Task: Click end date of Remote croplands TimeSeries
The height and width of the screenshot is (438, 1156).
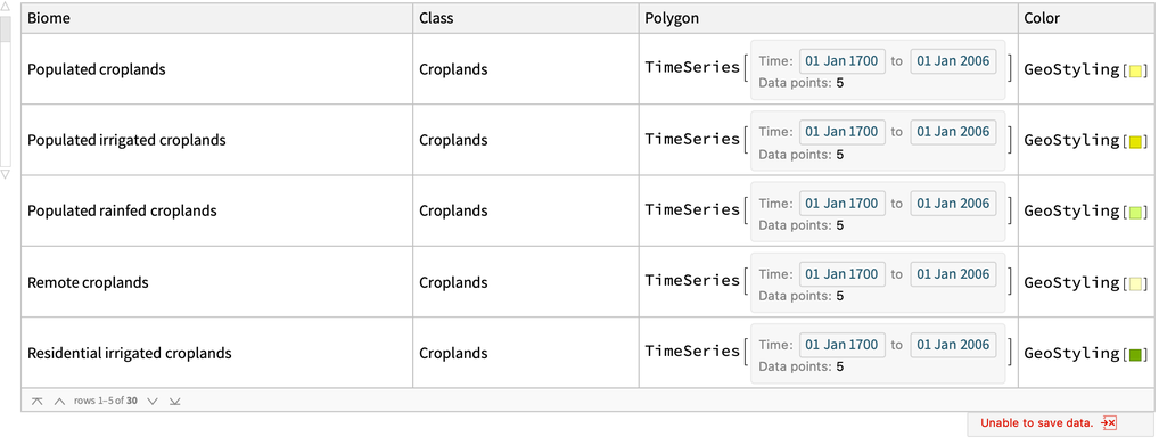Action: click(953, 274)
